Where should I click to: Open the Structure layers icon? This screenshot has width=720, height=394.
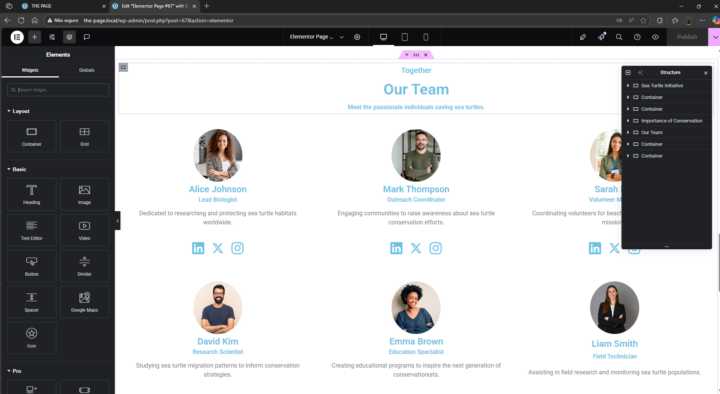pos(69,37)
